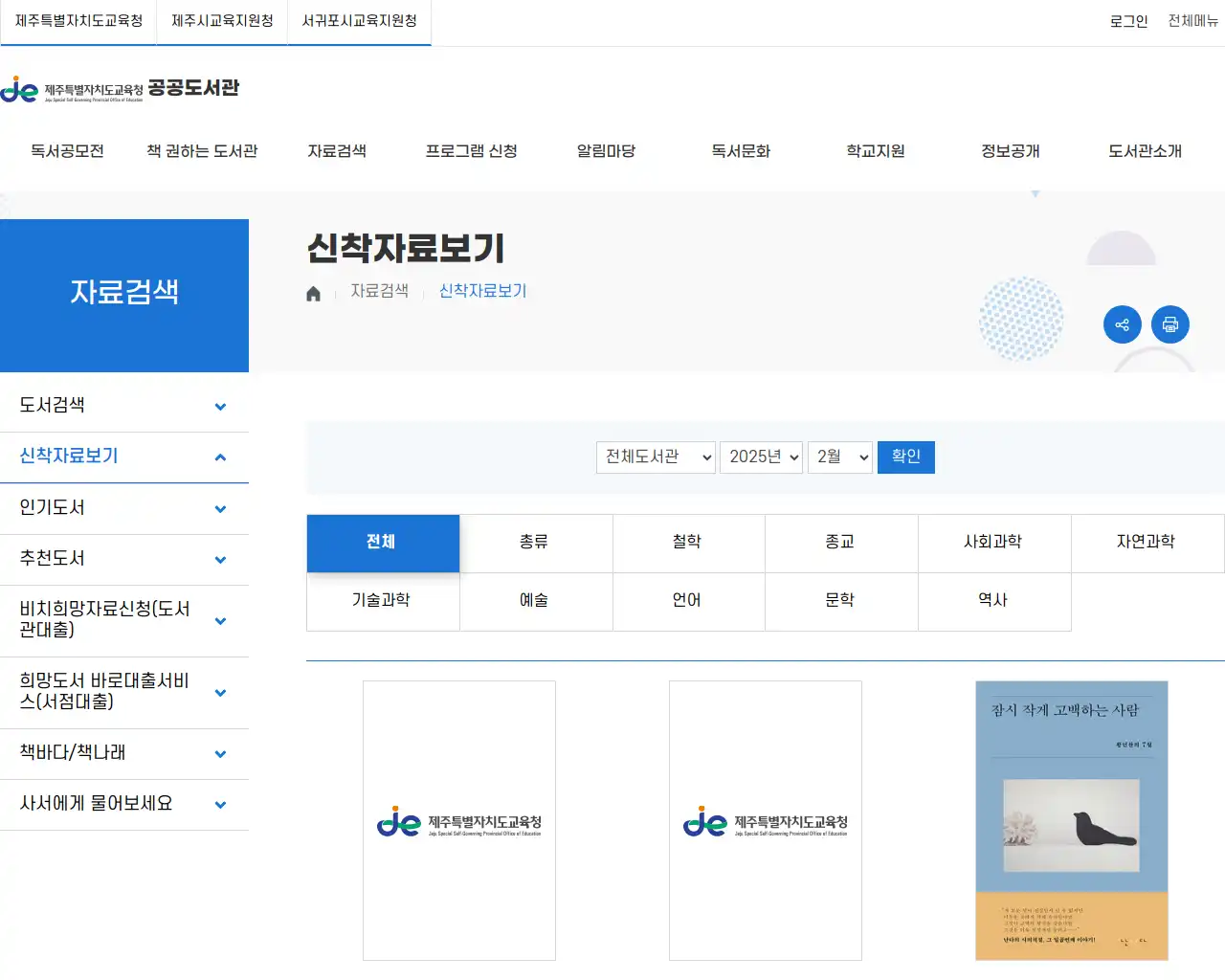Open the 학교지원 menu
Image resolution: width=1225 pixels, height=980 pixels.
[x=876, y=151]
